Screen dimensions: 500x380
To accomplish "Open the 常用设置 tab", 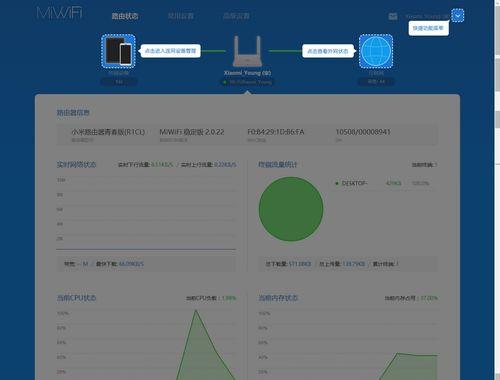I will [x=180, y=16].
